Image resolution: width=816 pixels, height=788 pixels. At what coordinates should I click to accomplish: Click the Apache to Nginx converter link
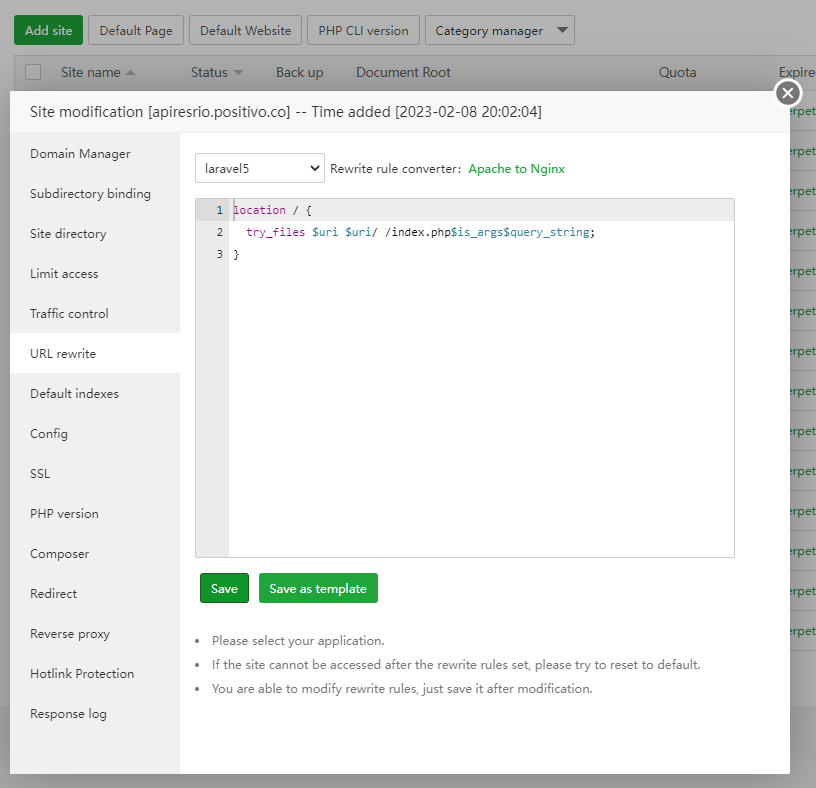pos(516,169)
